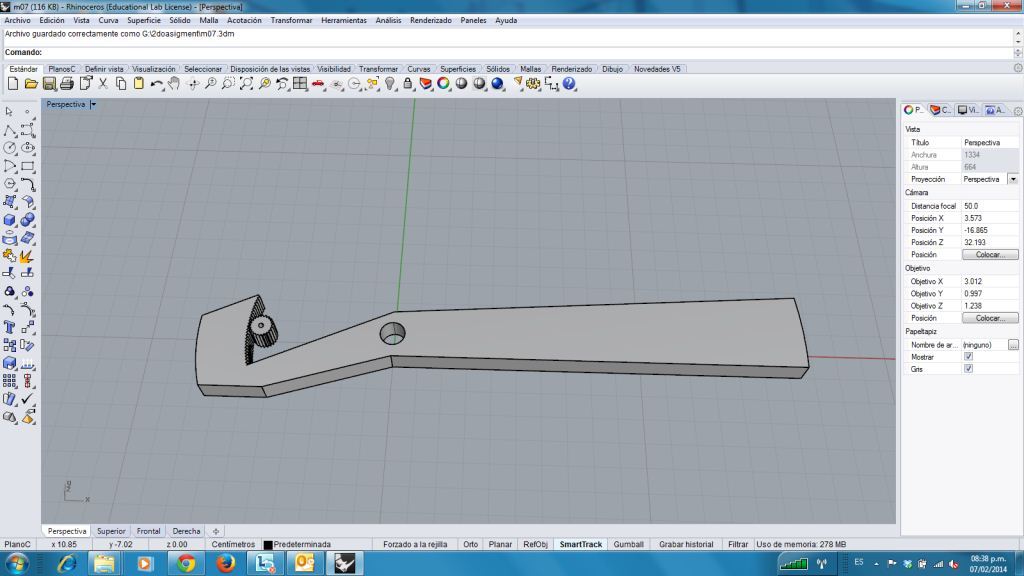Image resolution: width=1024 pixels, height=576 pixels.
Task: Click Centímetros units in status bar
Action: click(x=233, y=544)
